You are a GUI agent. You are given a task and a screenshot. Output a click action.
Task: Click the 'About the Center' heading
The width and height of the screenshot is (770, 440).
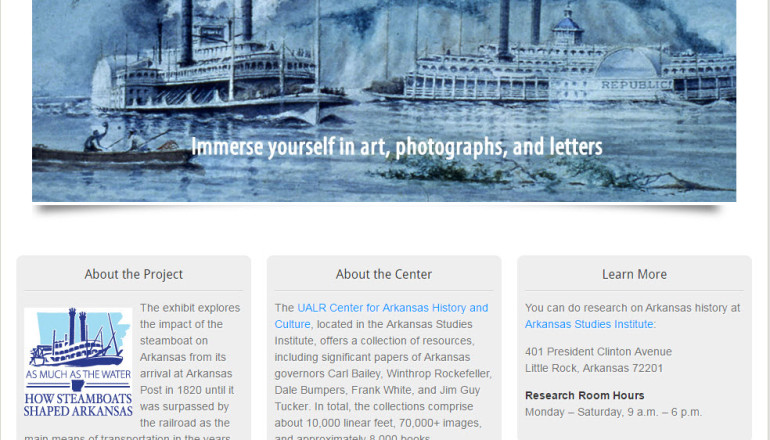tap(384, 274)
